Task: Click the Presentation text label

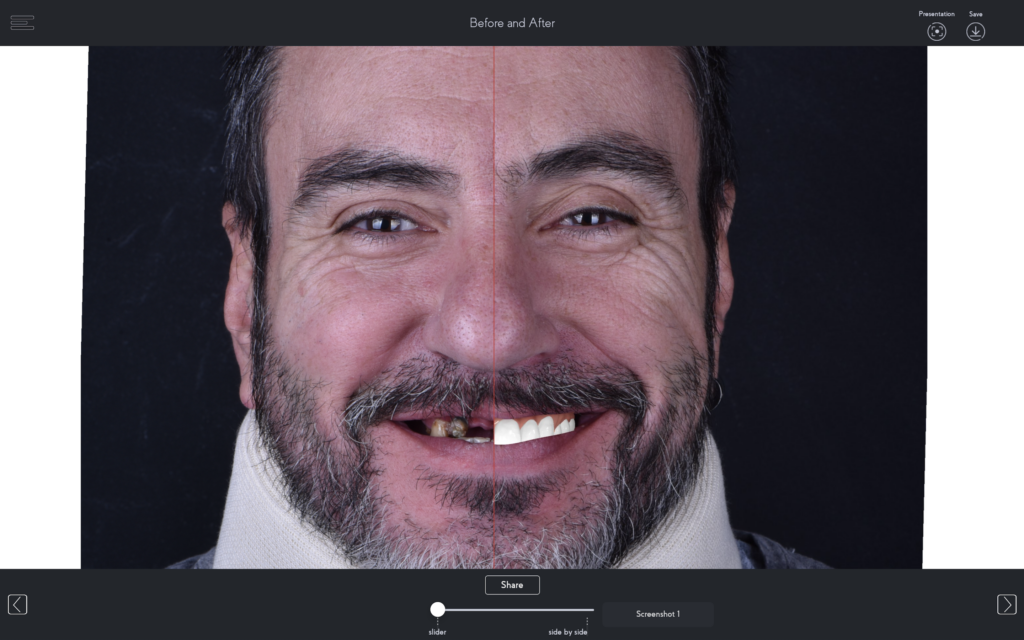Action: 936,14
